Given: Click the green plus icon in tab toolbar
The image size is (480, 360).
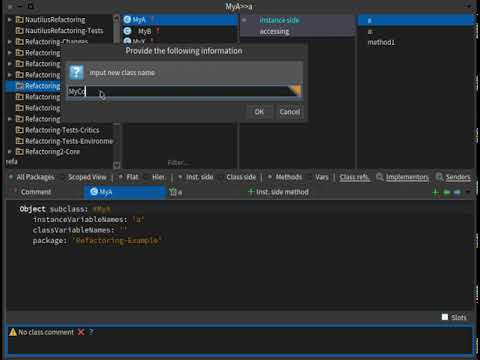Looking at the screenshot, I should [x=435, y=192].
